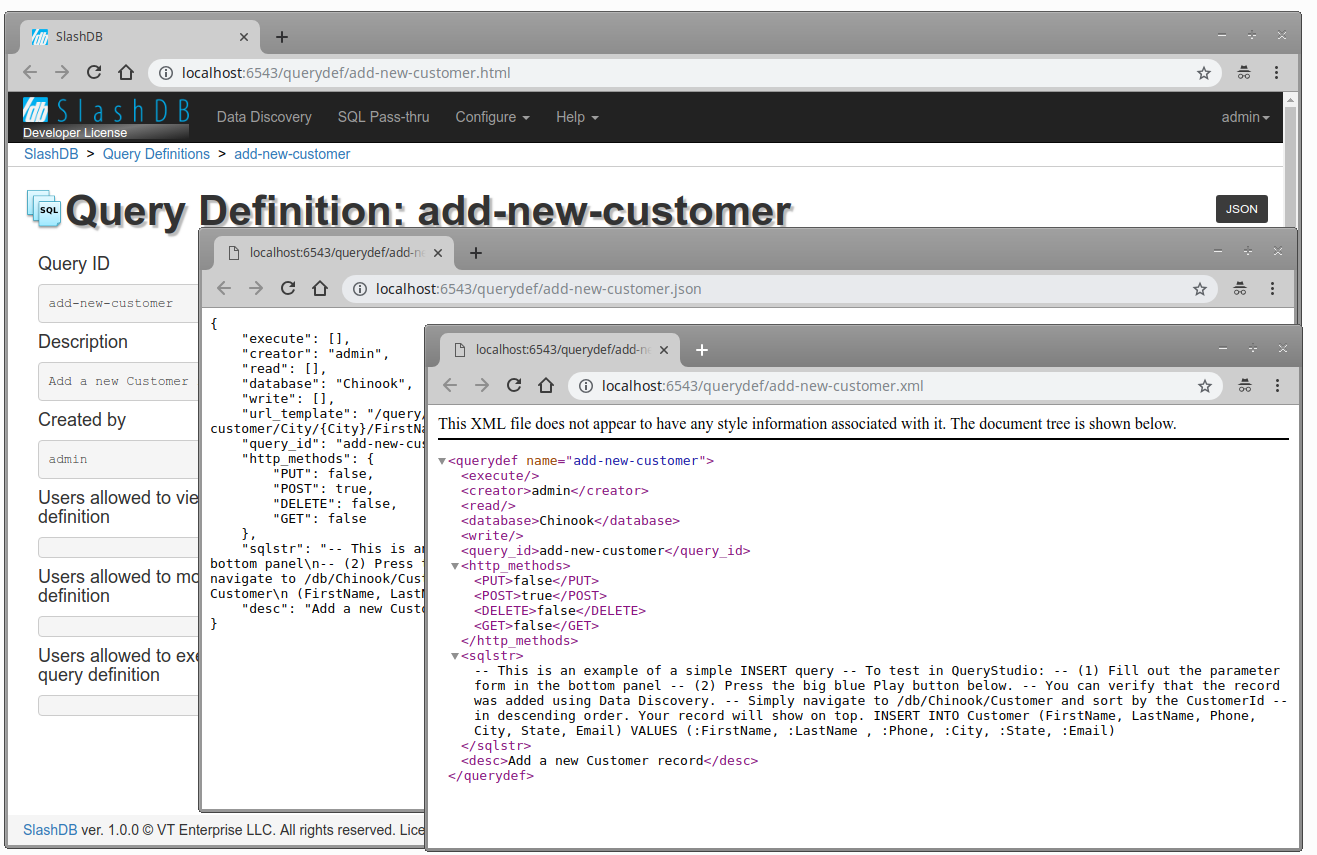Bookmark the add-new-customer.html page with star

1204,73
